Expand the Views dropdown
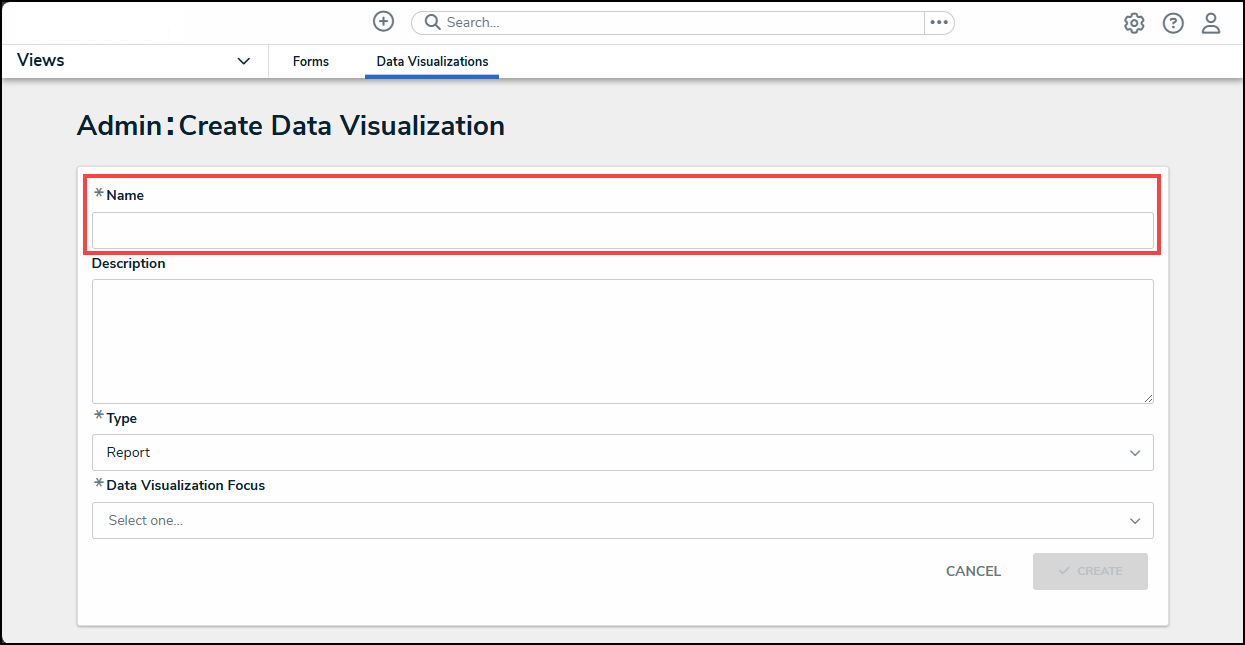 click(243, 61)
